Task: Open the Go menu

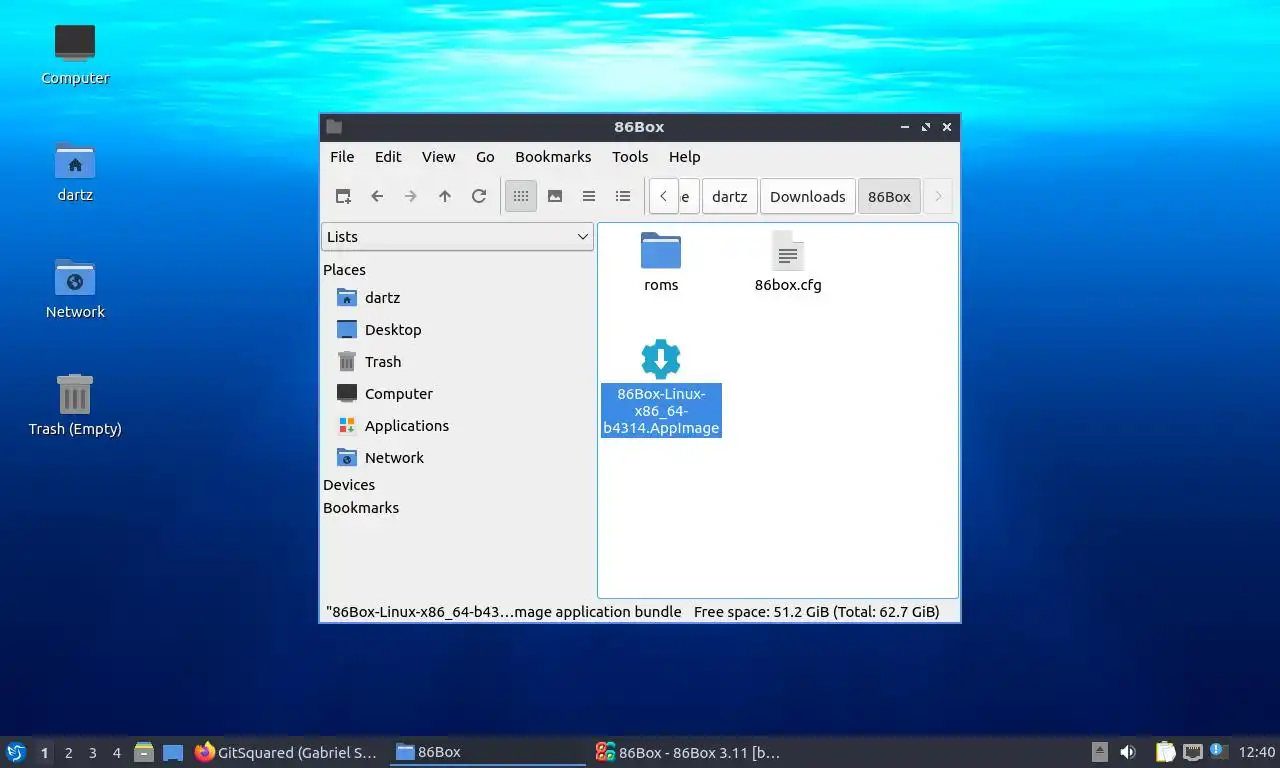Action: (485, 157)
